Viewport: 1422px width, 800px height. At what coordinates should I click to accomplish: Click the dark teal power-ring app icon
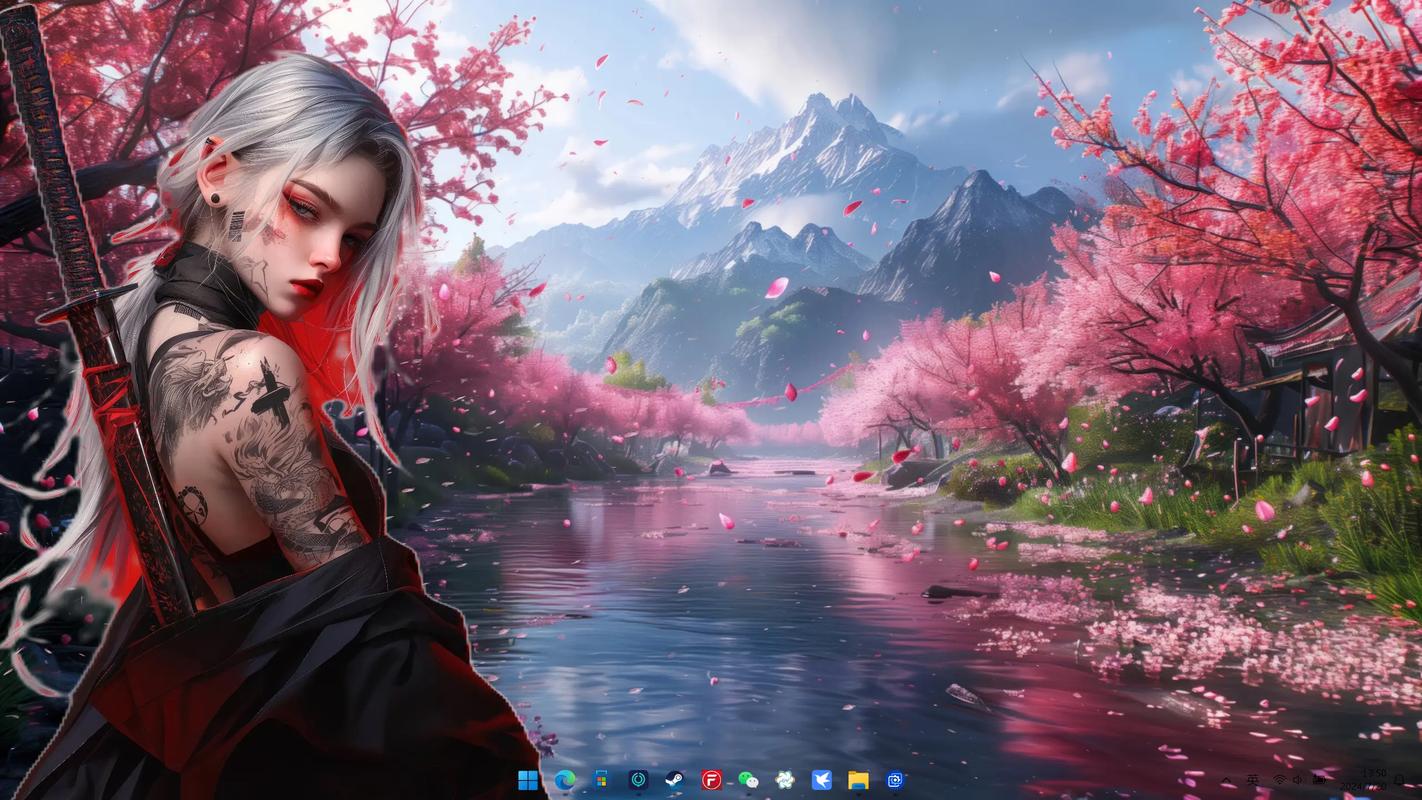pyautogui.click(x=638, y=780)
